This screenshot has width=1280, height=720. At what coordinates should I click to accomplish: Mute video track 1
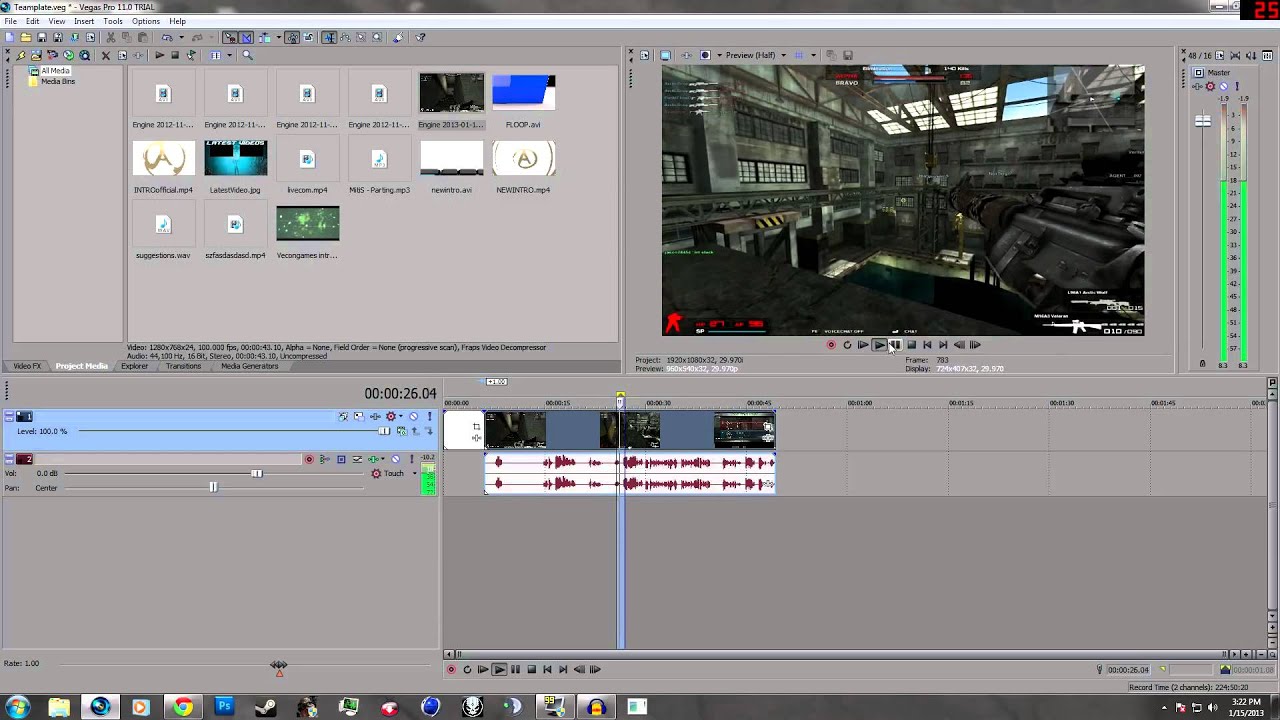(413, 416)
